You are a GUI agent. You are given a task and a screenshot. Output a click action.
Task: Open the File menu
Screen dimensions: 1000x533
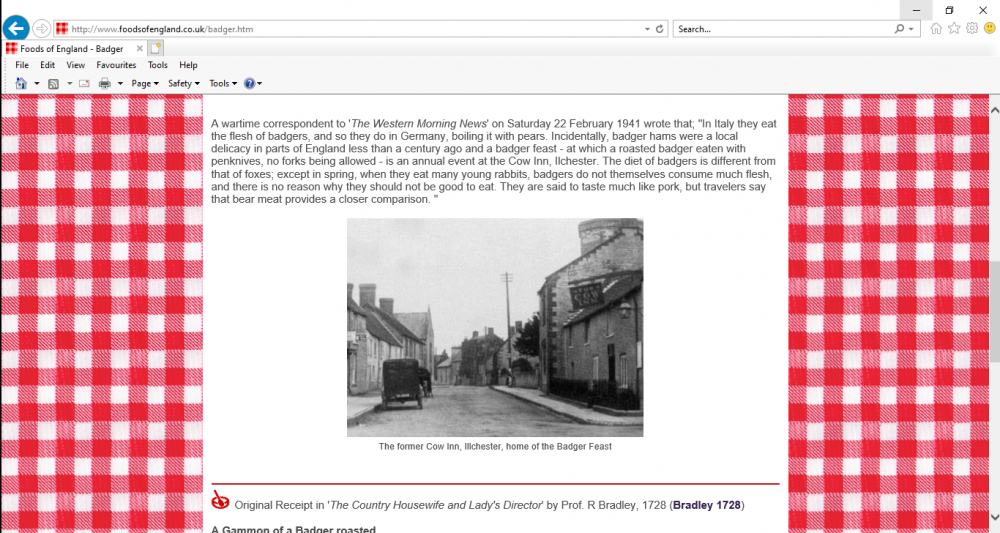coord(22,65)
